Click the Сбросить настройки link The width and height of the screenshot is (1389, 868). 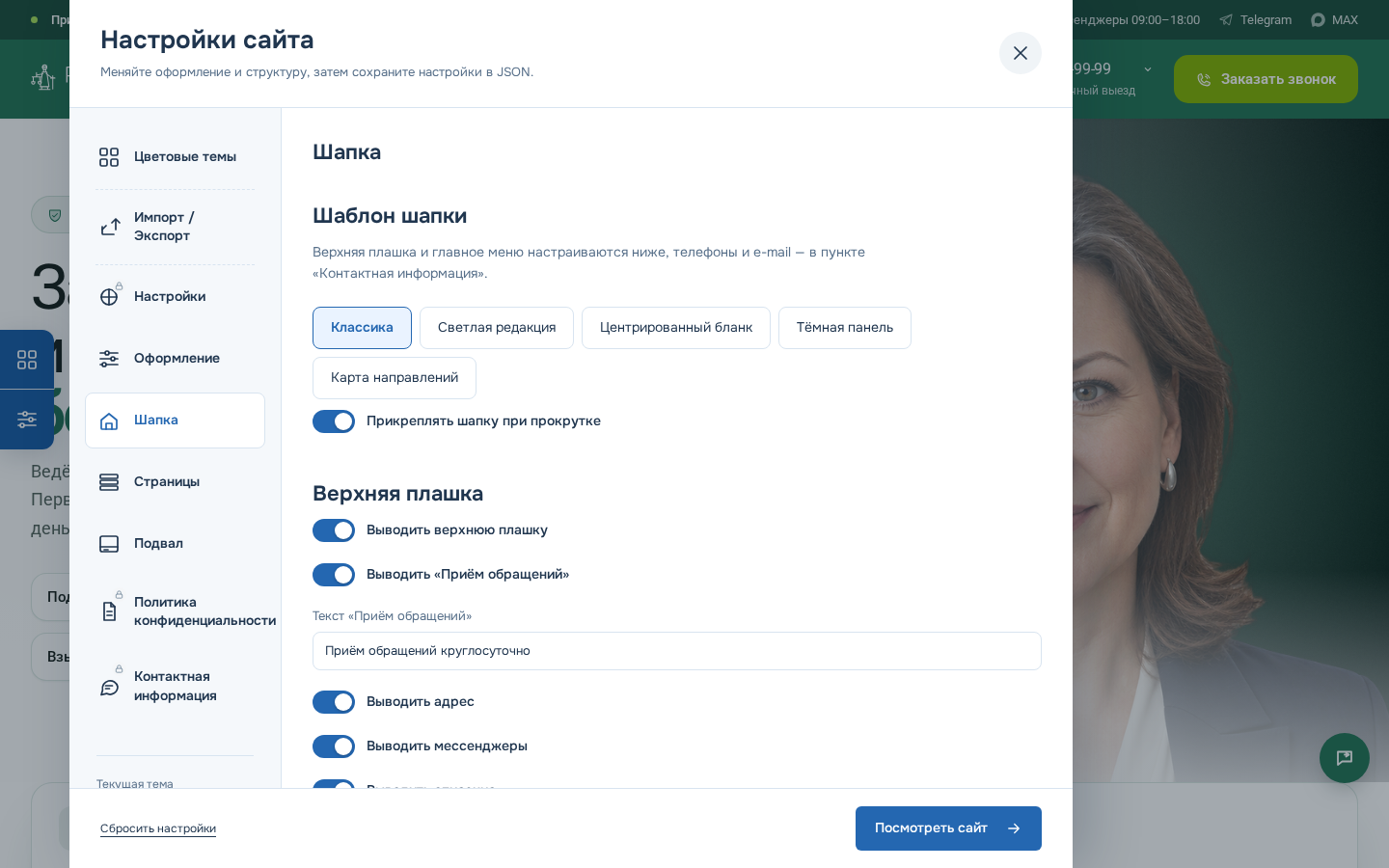click(x=158, y=828)
